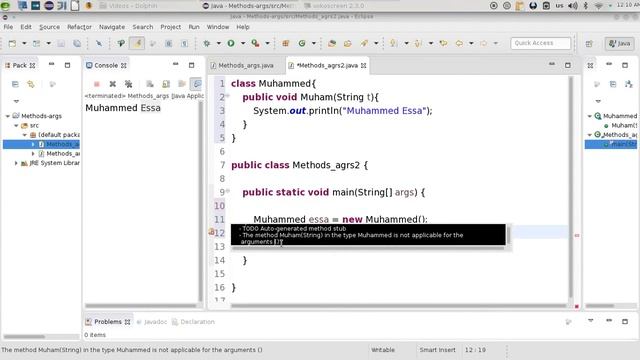The image size is (640, 360).
Task: Expand the JRE System Library node
Action: click(x=16, y=163)
